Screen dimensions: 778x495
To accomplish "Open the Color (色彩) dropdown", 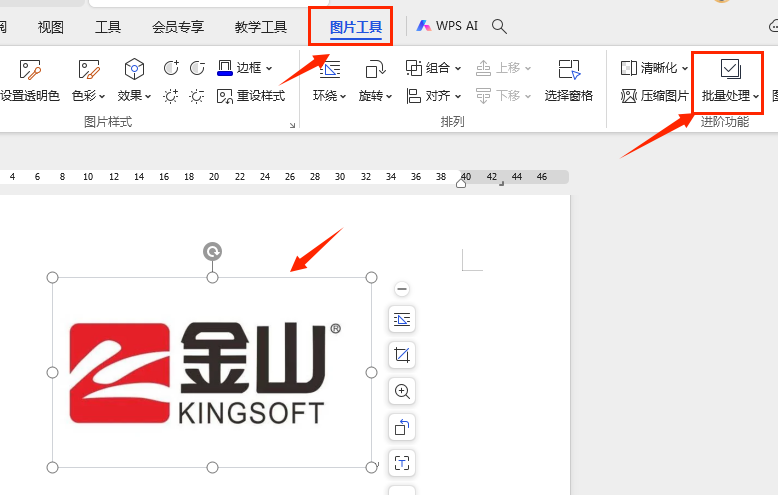I will (x=88, y=81).
